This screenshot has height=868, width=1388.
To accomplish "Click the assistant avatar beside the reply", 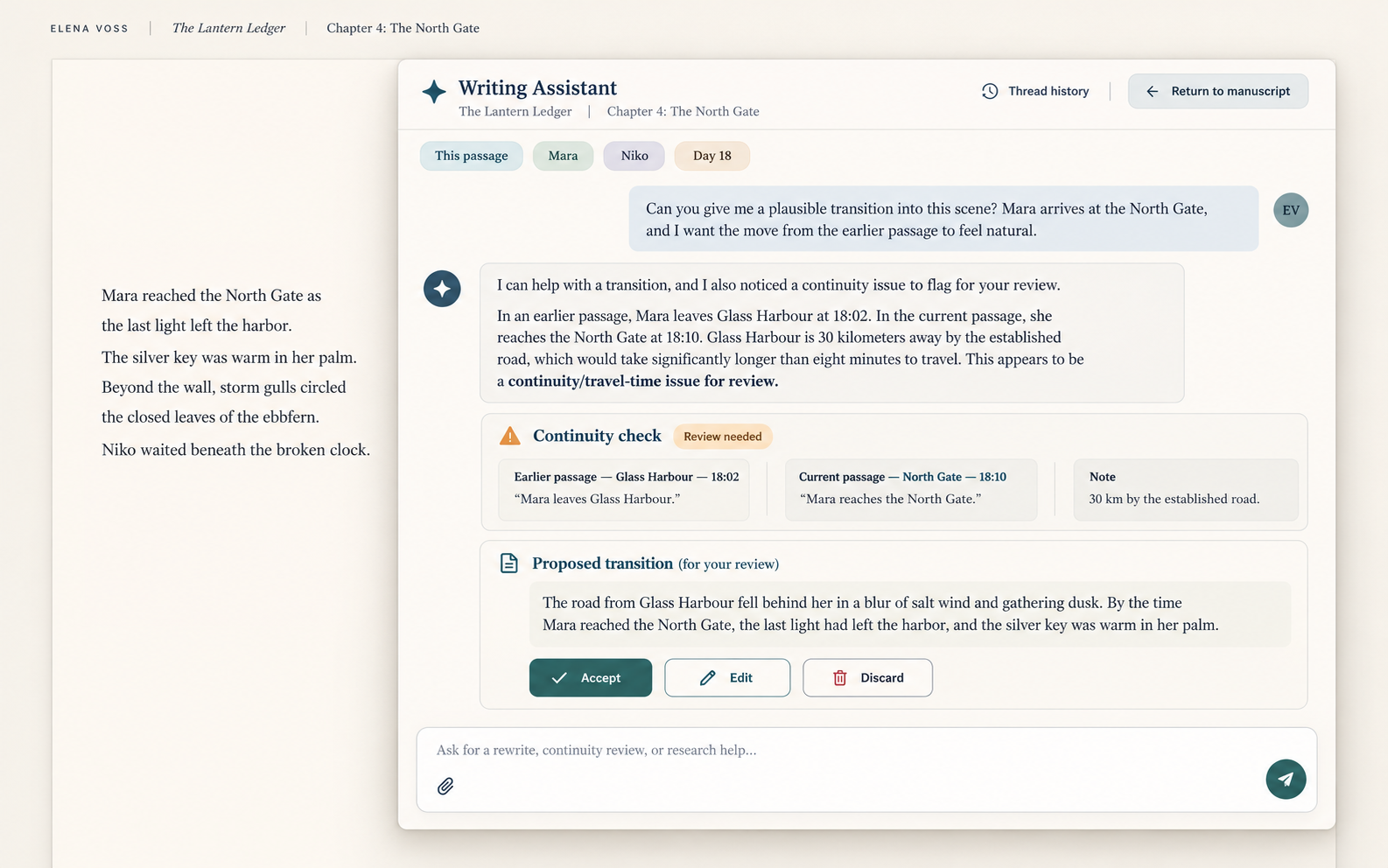I will [x=442, y=288].
